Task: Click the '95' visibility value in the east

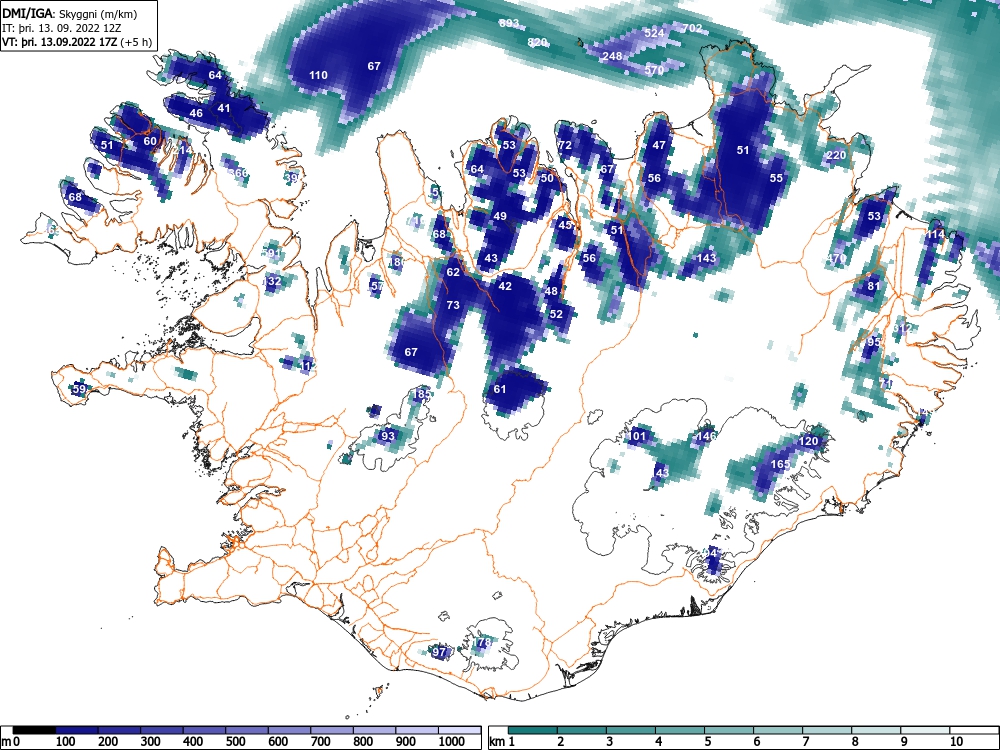Action: (874, 342)
